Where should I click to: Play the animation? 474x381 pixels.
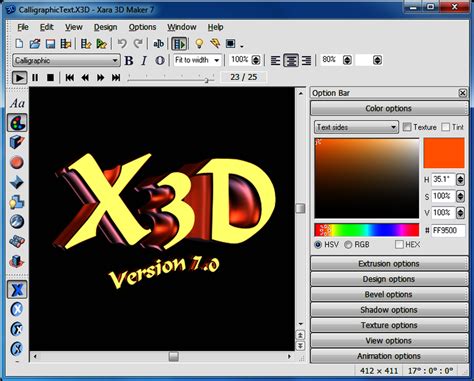pos(19,78)
